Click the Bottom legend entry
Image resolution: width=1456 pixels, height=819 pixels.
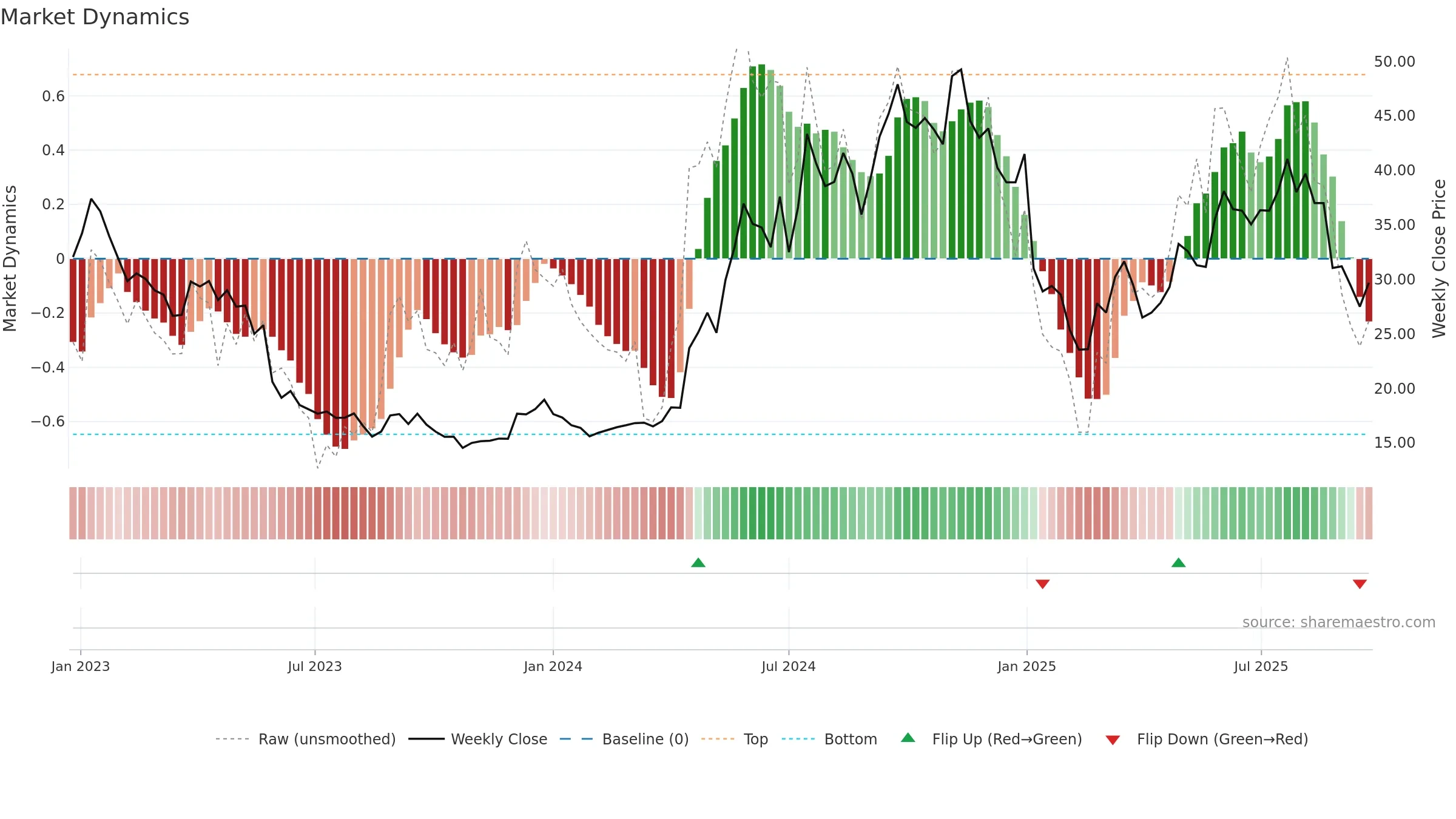[x=829, y=739]
